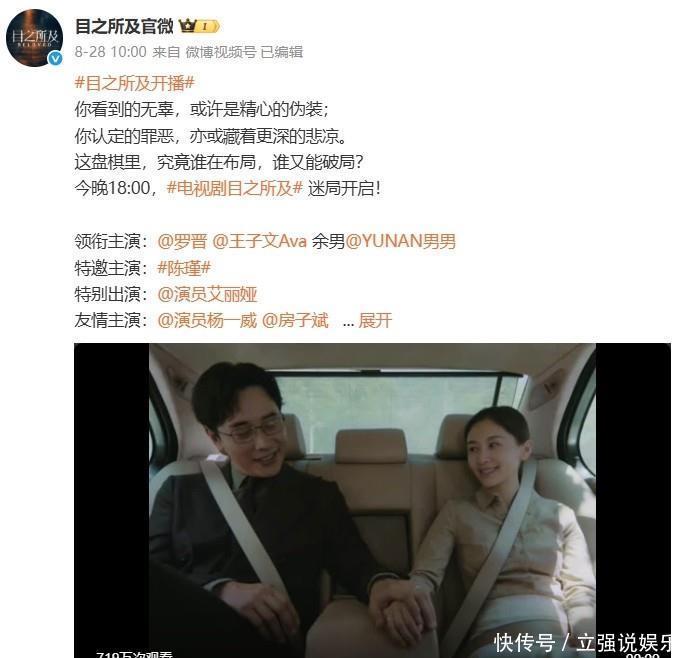Open the 微博视频号 source link

point(221,52)
